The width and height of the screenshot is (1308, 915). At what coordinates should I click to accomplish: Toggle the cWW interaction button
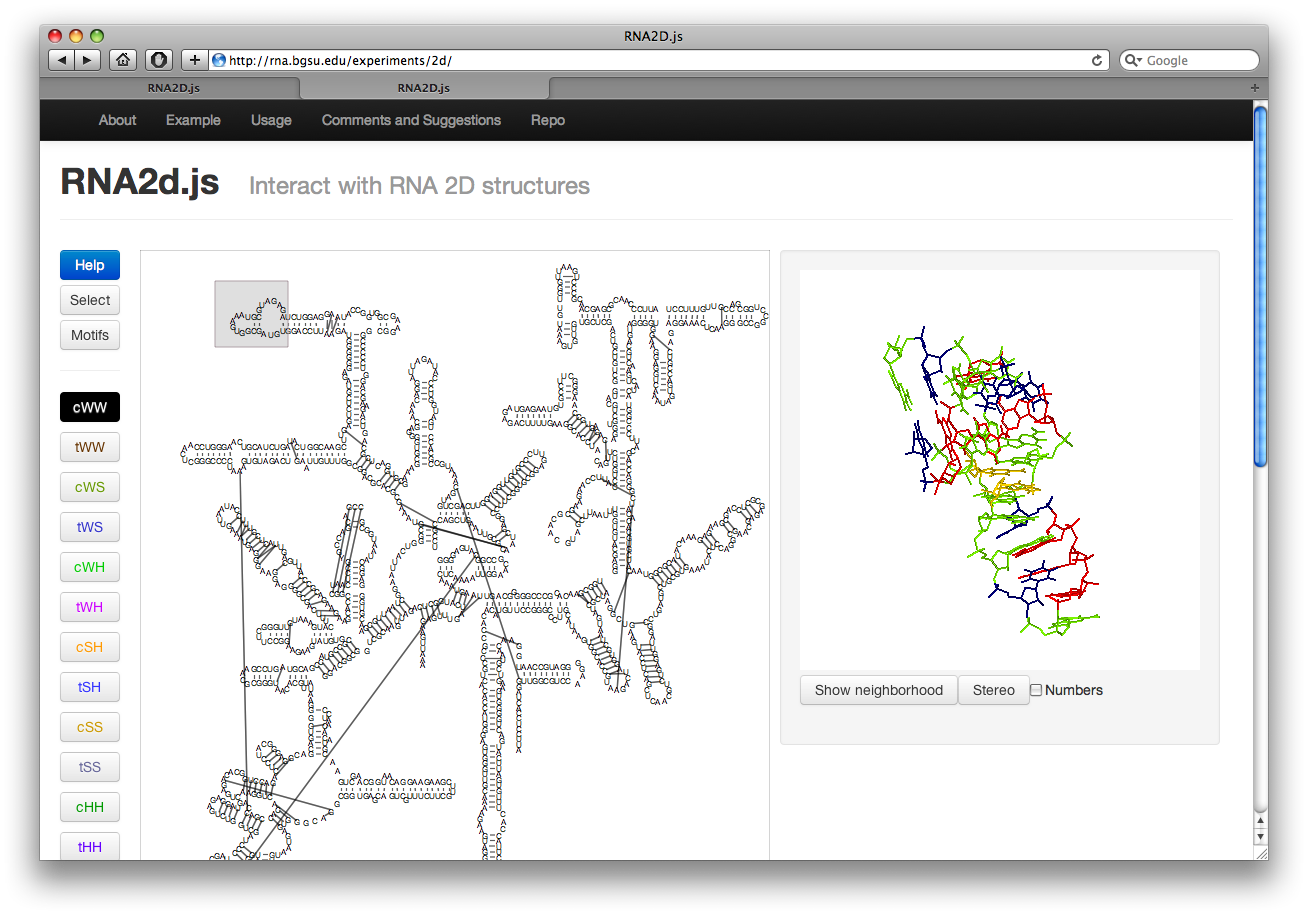pyautogui.click(x=90, y=407)
